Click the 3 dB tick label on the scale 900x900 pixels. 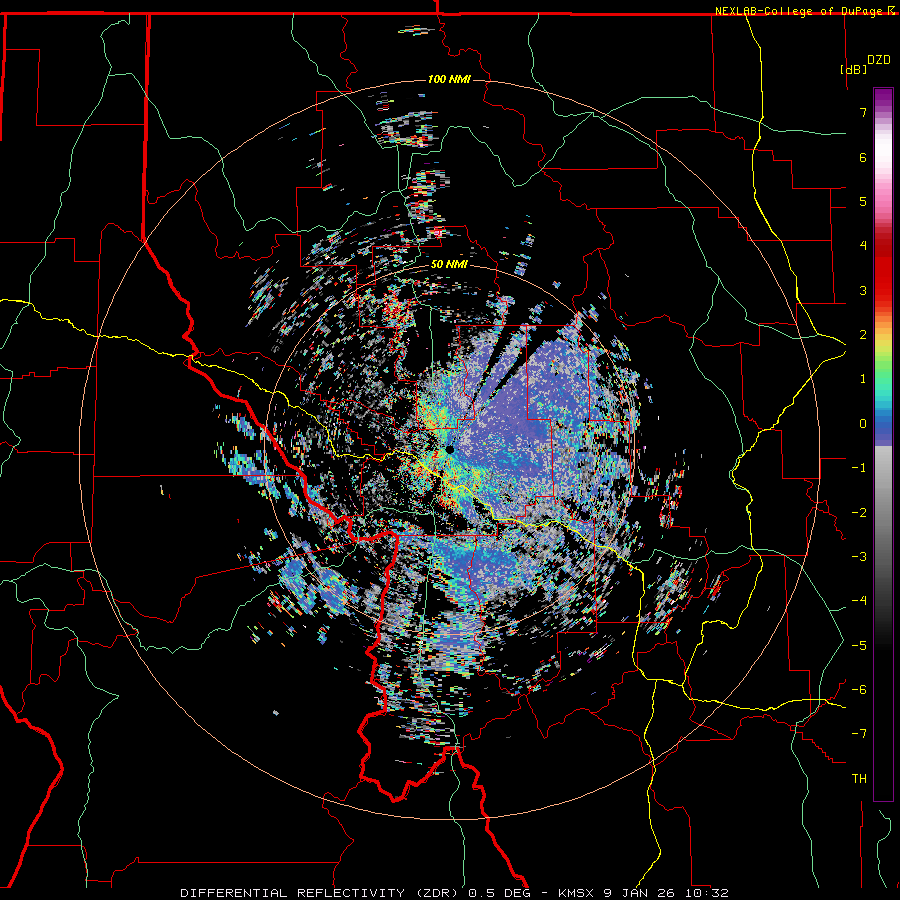pyautogui.click(x=863, y=290)
